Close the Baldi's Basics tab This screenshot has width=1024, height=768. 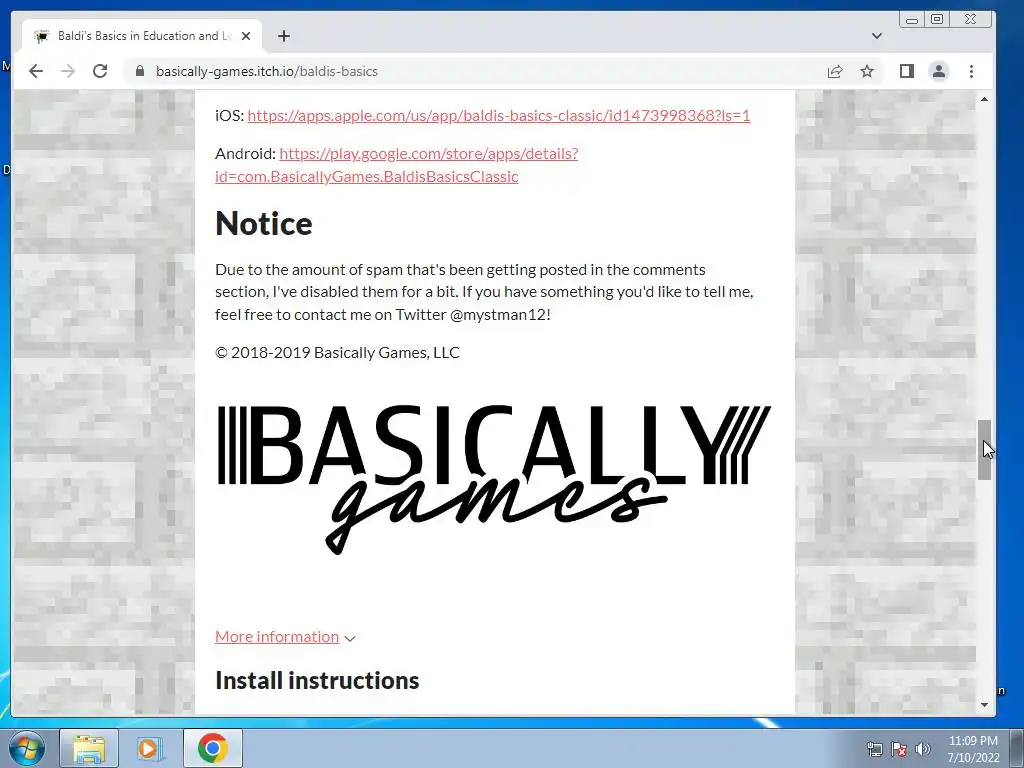[x=246, y=36]
